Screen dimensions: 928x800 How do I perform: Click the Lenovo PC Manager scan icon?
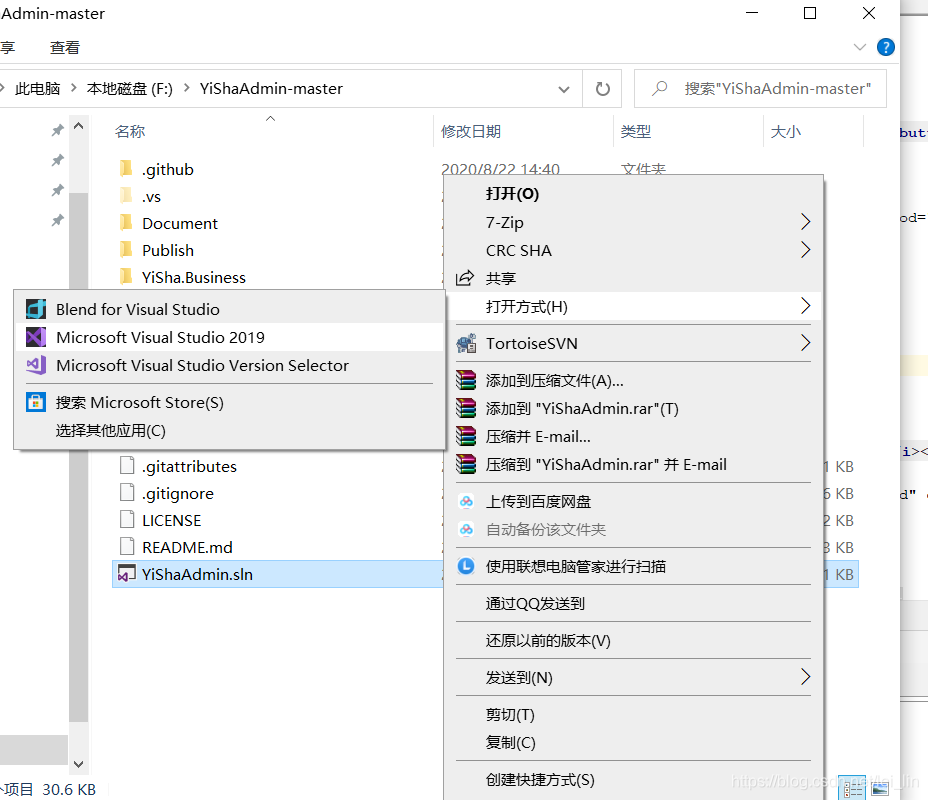[466, 566]
